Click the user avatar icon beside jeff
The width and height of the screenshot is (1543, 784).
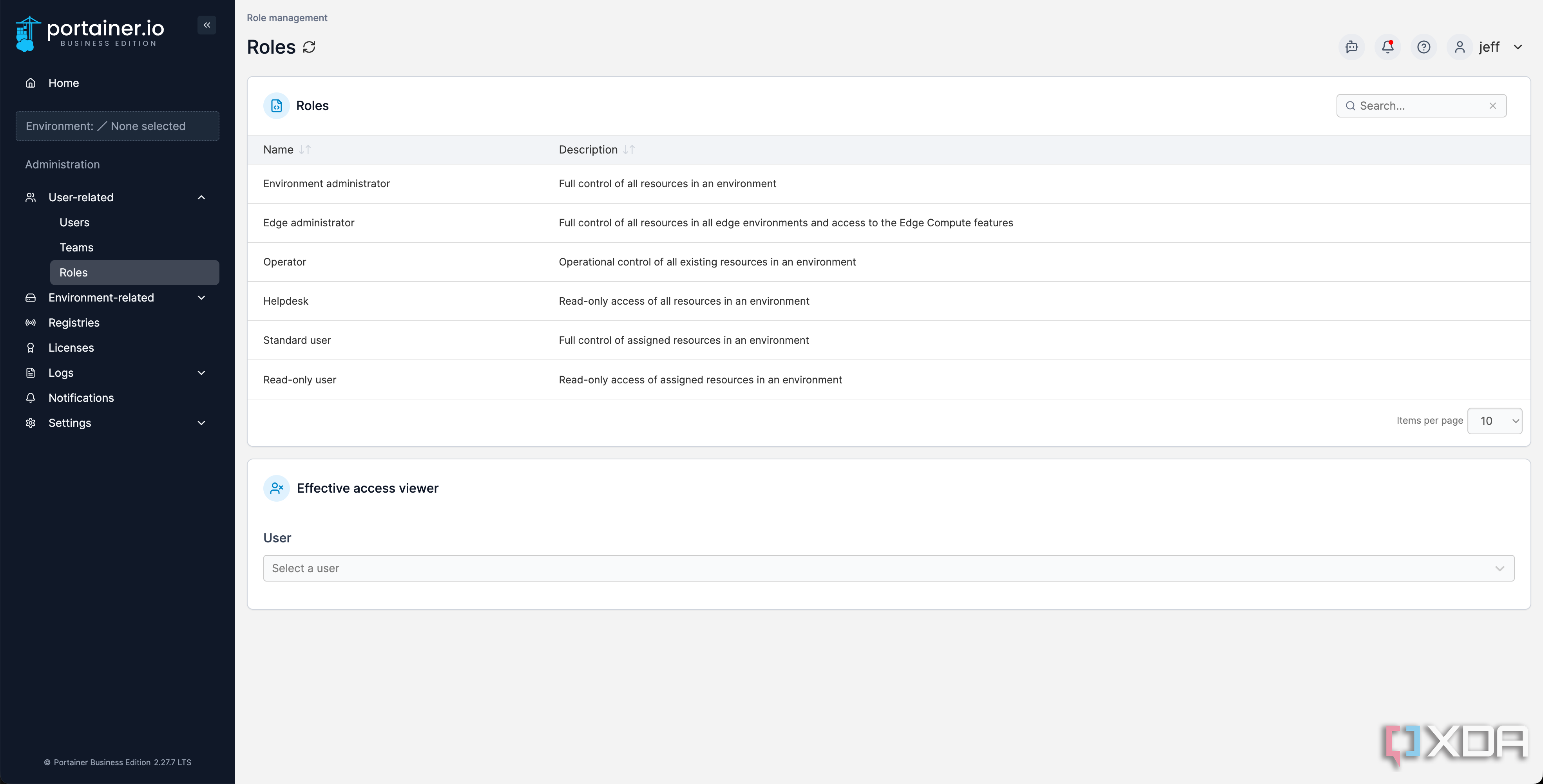click(x=1460, y=47)
